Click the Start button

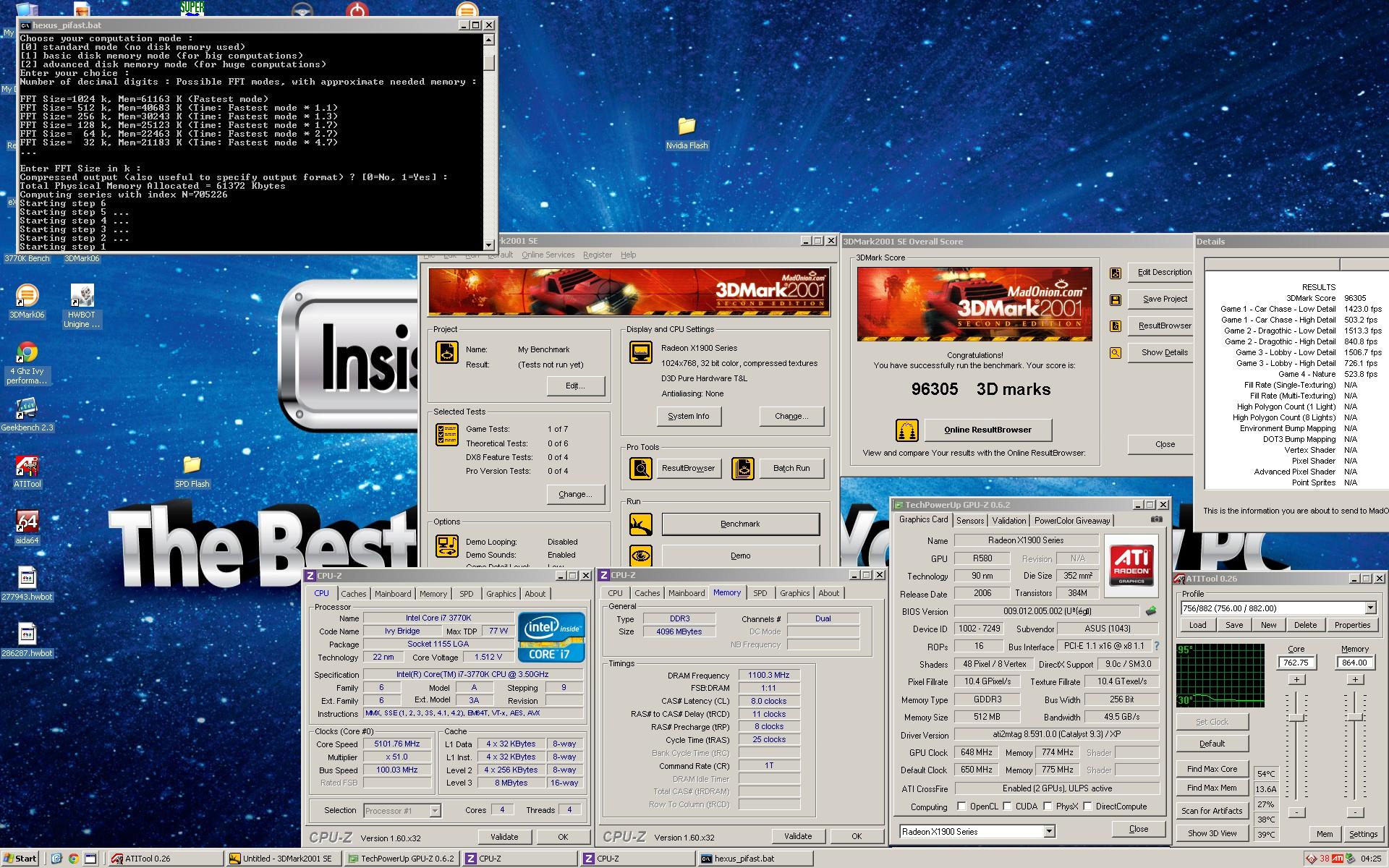tap(20, 859)
